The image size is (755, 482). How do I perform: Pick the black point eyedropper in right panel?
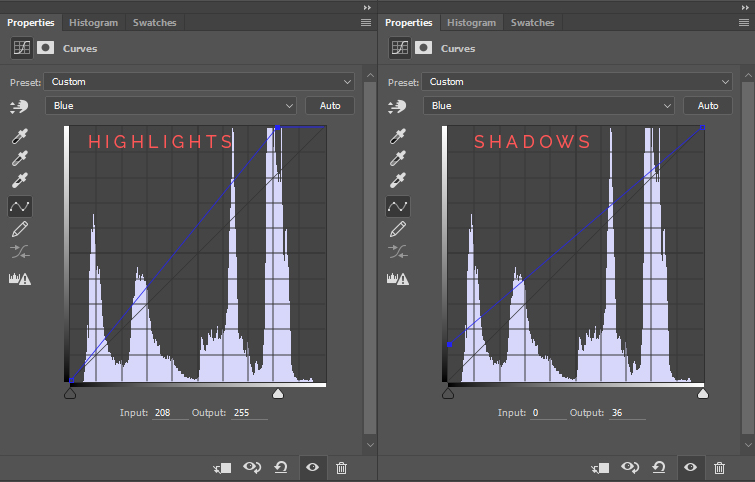click(x=397, y=136)
